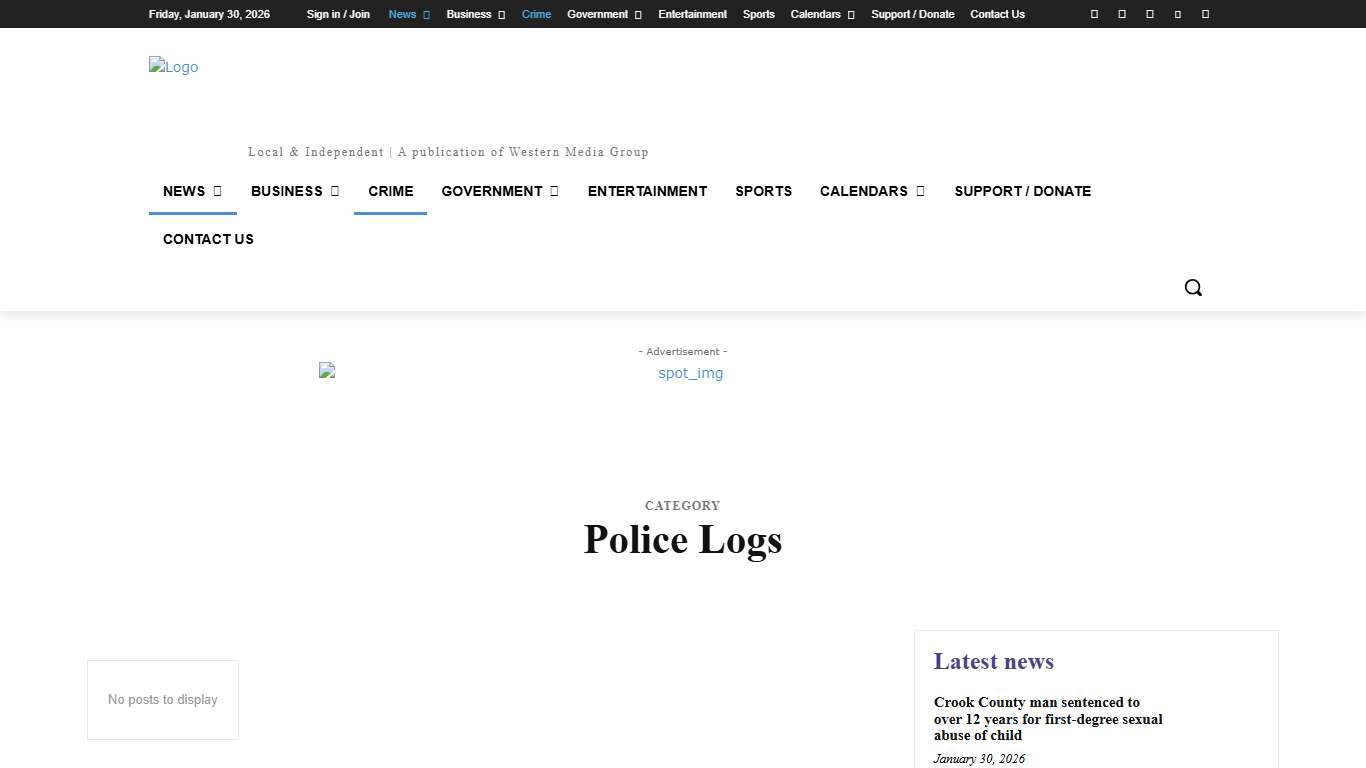Select SPORTS in the main navigation
This screenshot has width=1366, height=768.
click(763, 191)
